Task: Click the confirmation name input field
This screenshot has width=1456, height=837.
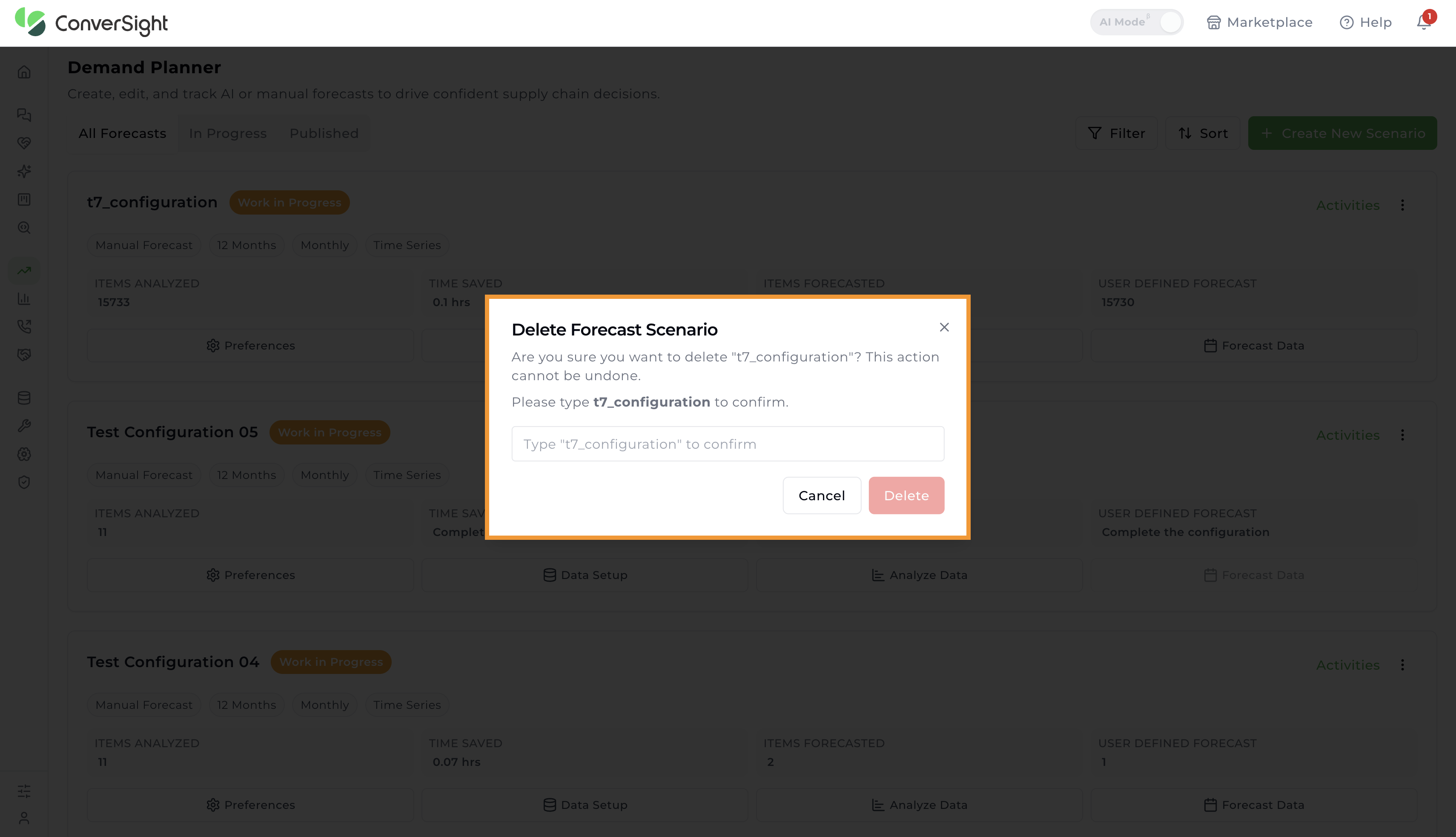Action: tap(728, 444)
